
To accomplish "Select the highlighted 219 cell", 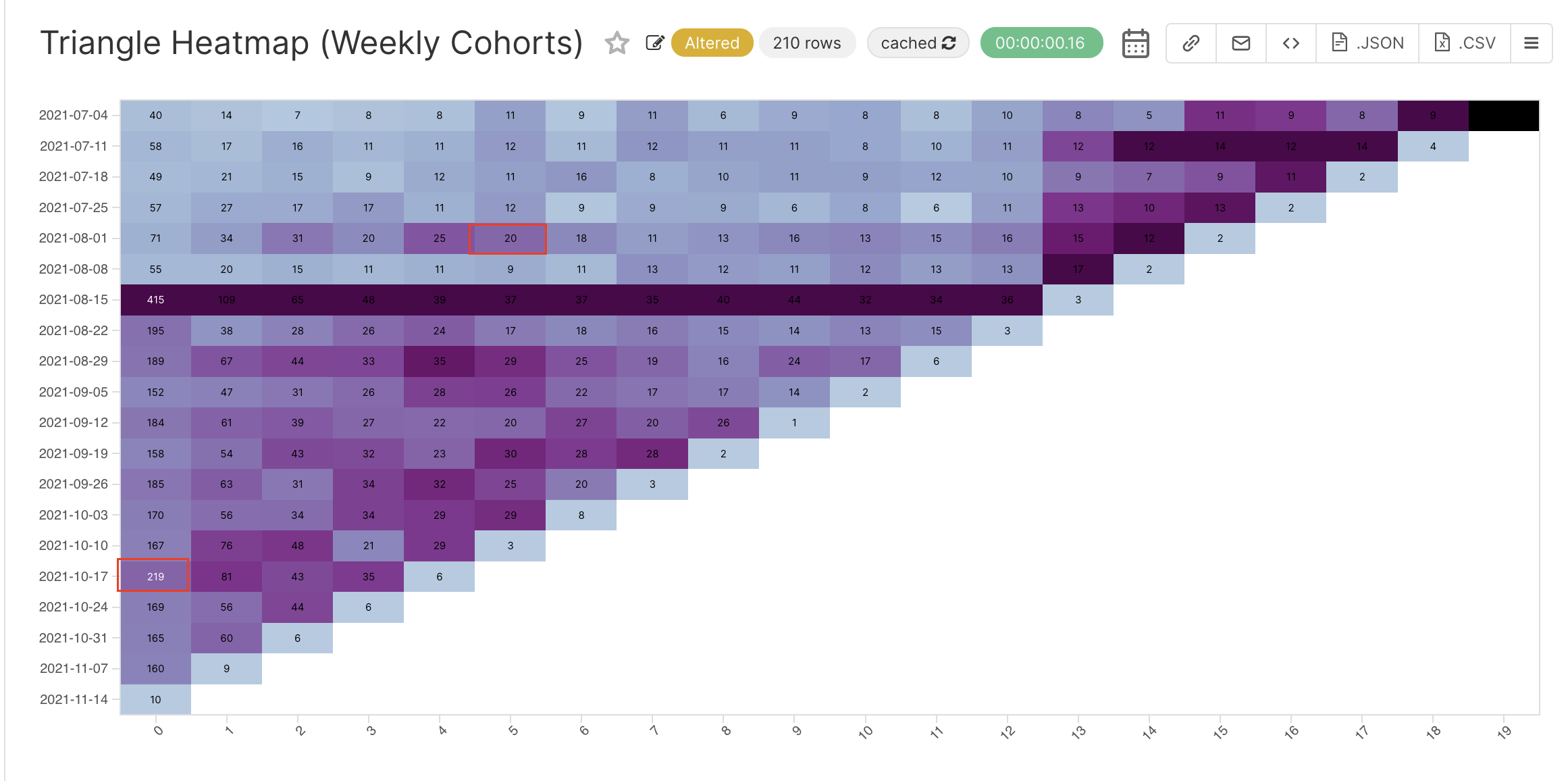I will click(x=154, y=576).
